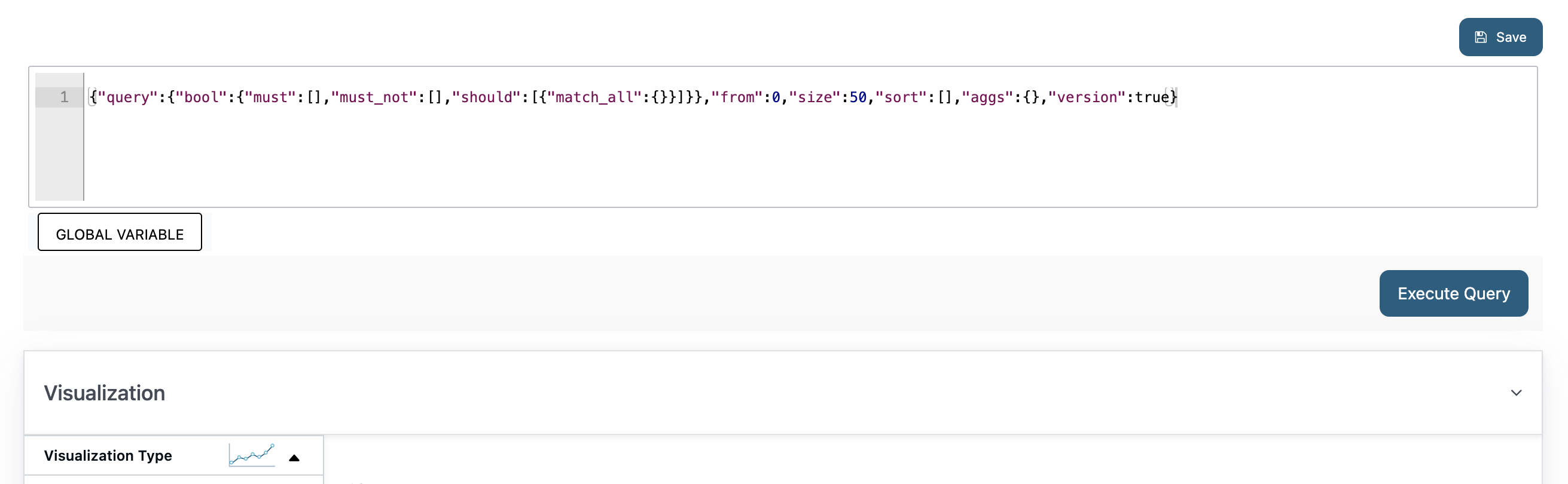
Task: Click the from value 0 in the query
Action: [x=776, y=97]
